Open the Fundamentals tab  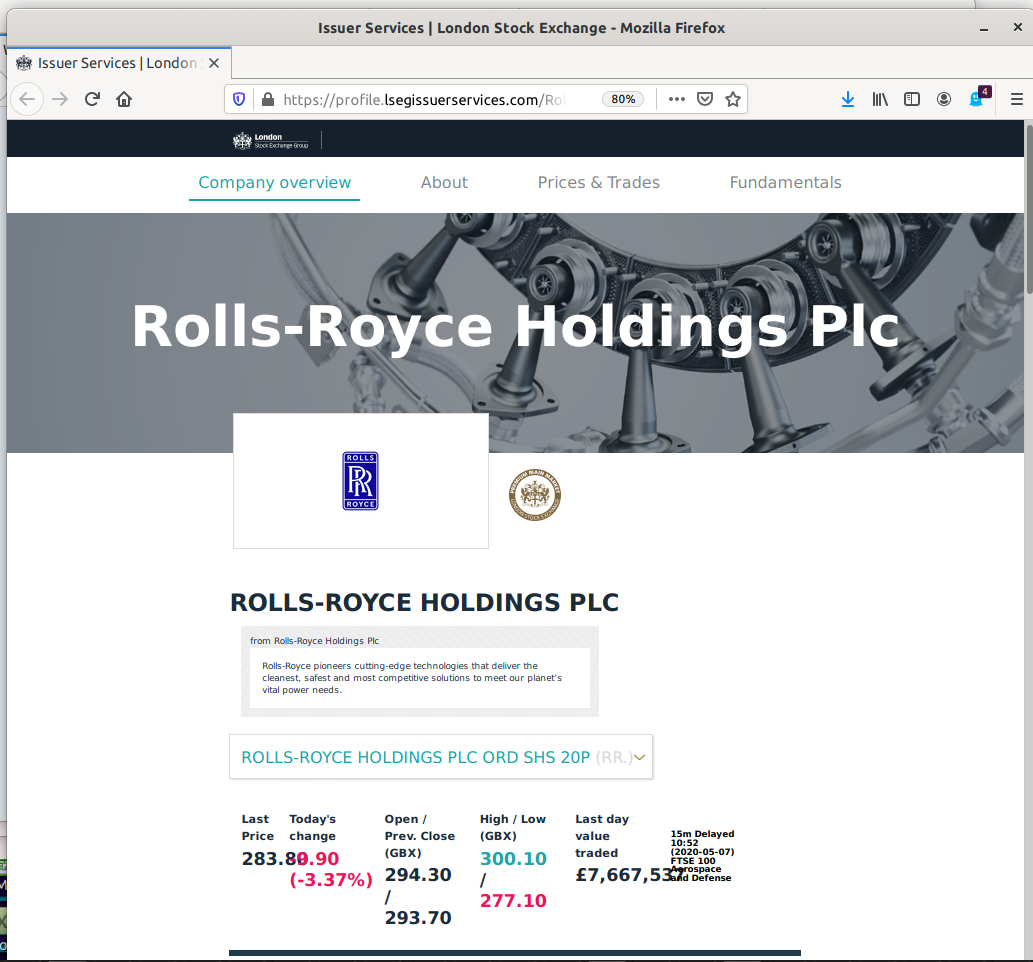[x=785, y=183]
